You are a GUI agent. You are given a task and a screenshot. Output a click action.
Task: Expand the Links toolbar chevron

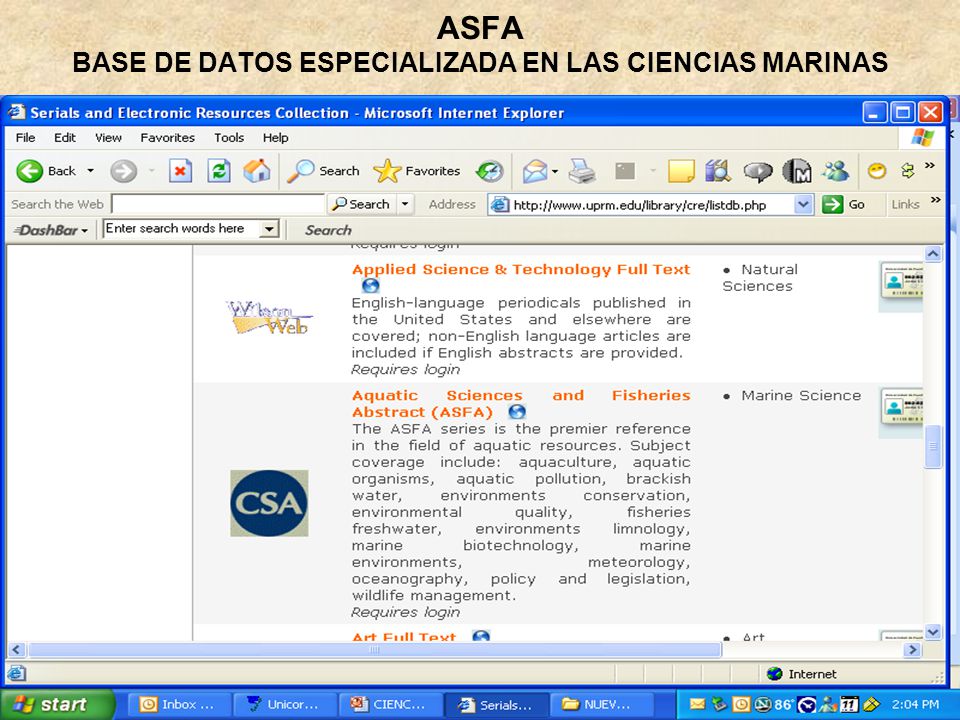pos(936,200)
